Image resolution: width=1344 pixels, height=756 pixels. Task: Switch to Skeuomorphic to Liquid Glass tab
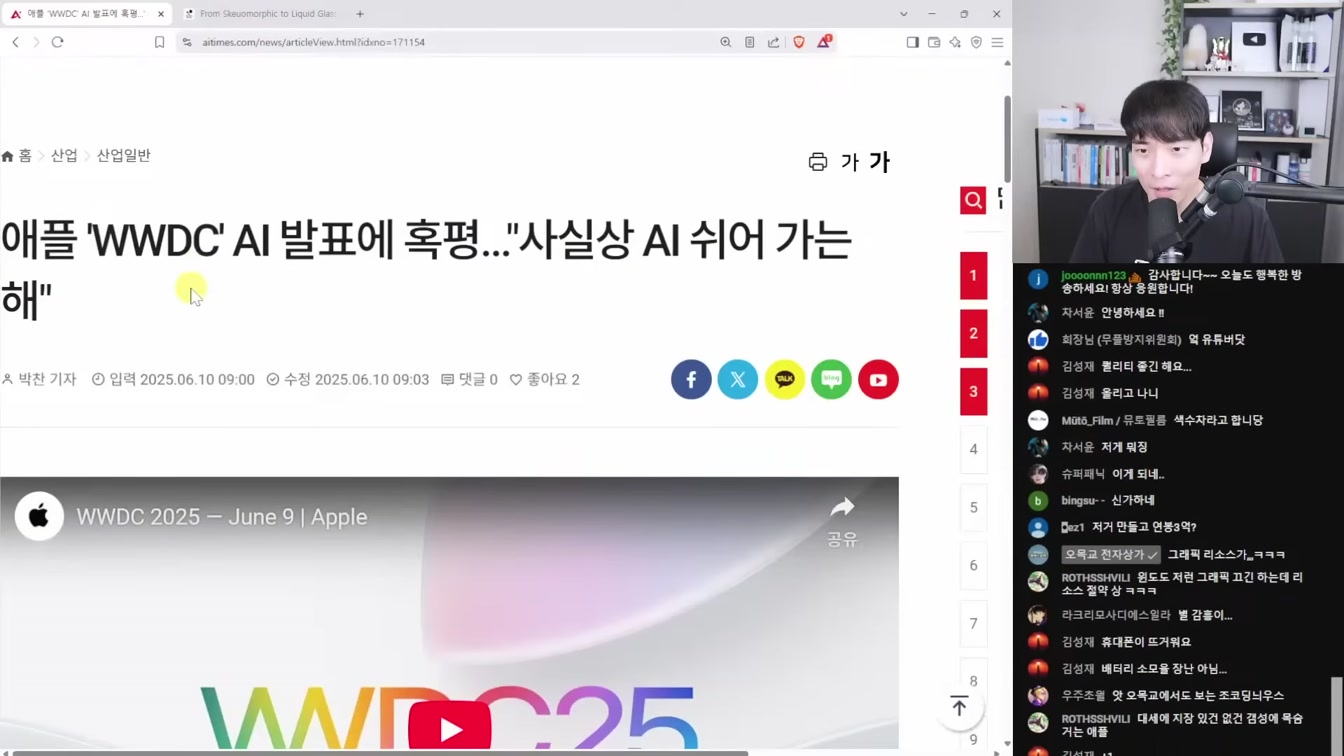tap(261, 14)
